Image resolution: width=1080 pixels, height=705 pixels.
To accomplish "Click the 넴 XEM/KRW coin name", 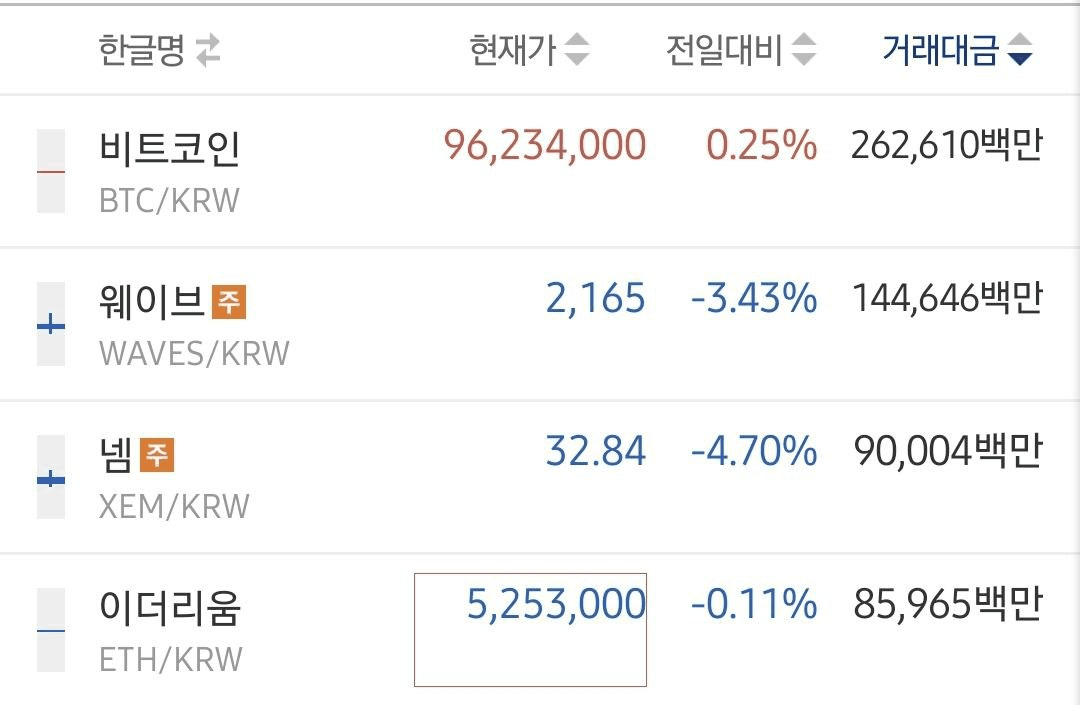I will [174, 478].
